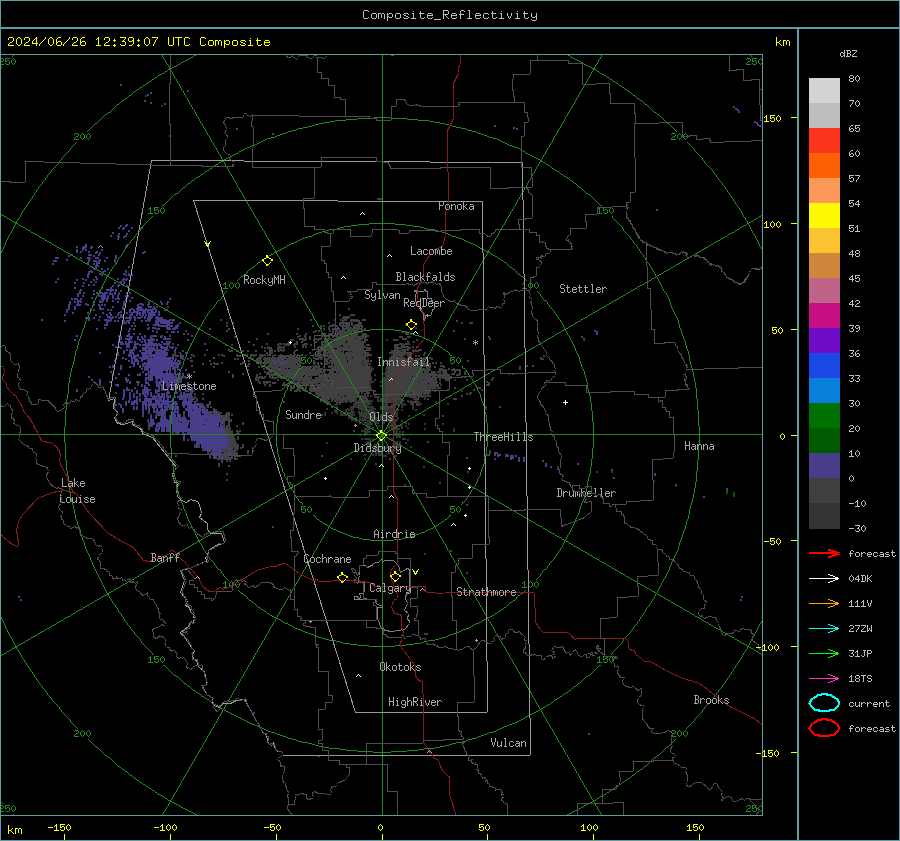Click the Hanna label
This screenshot has width=900, height=841.
699,445
